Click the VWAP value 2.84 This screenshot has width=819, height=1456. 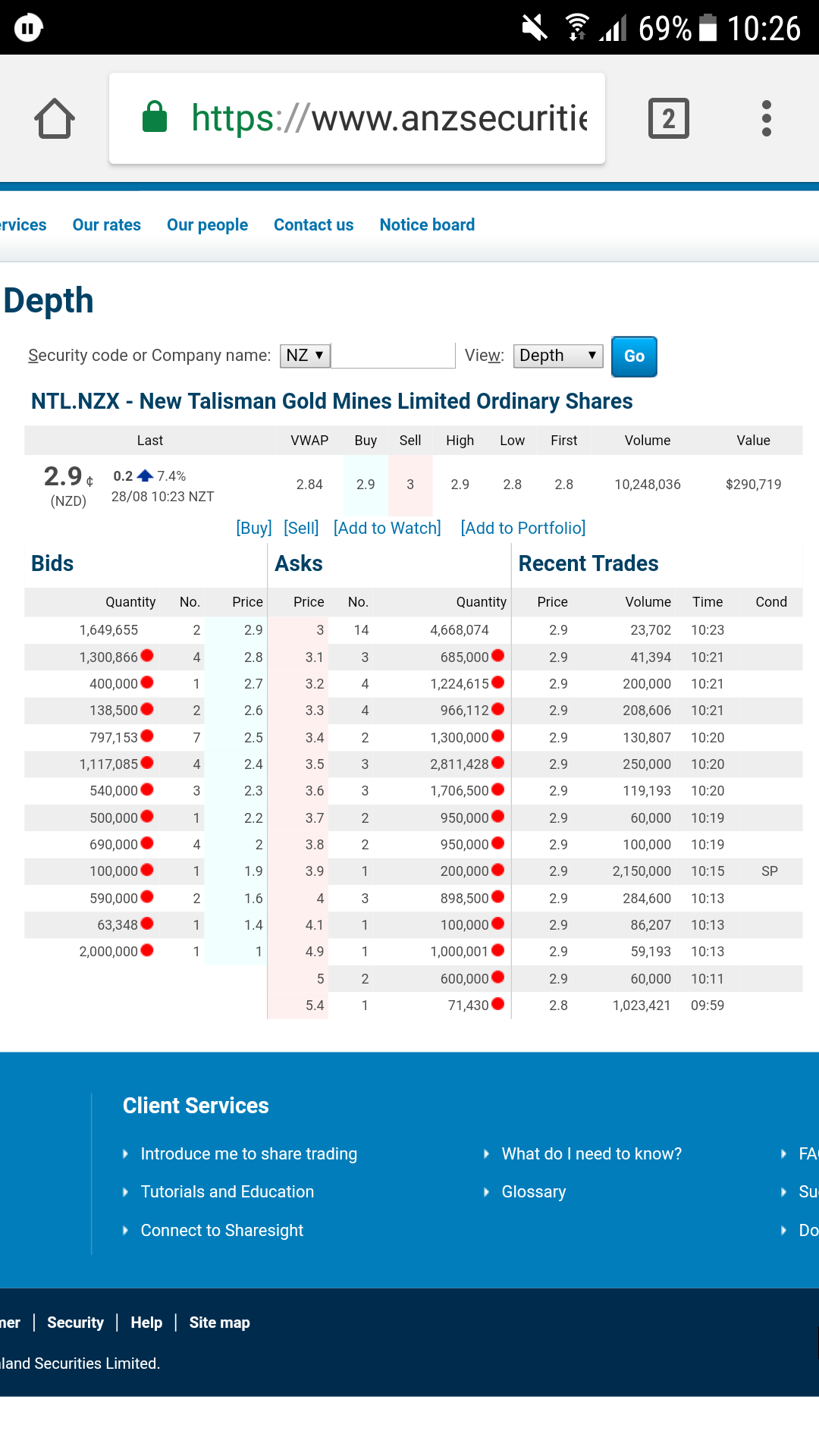click(x=309, y=485)
